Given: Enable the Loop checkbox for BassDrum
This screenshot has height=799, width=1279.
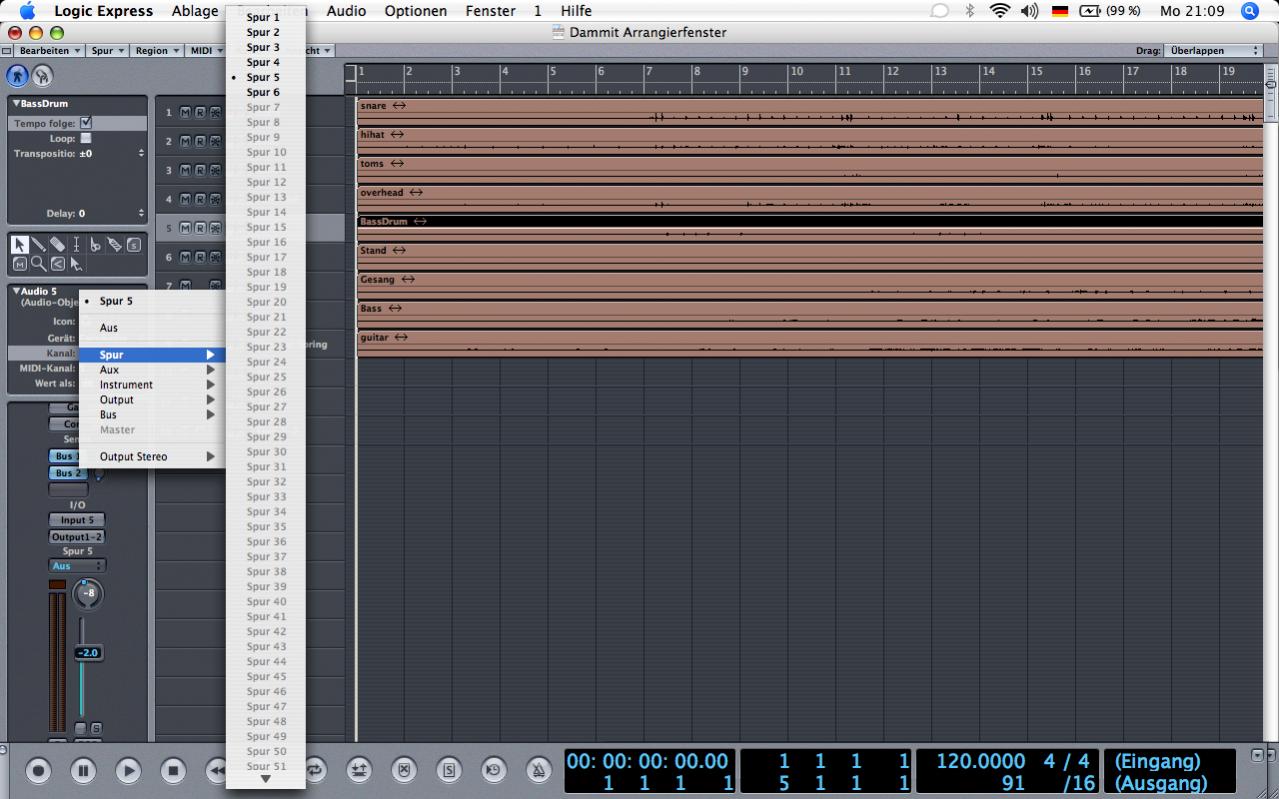Looking at the screenshot, I should 86,138.
